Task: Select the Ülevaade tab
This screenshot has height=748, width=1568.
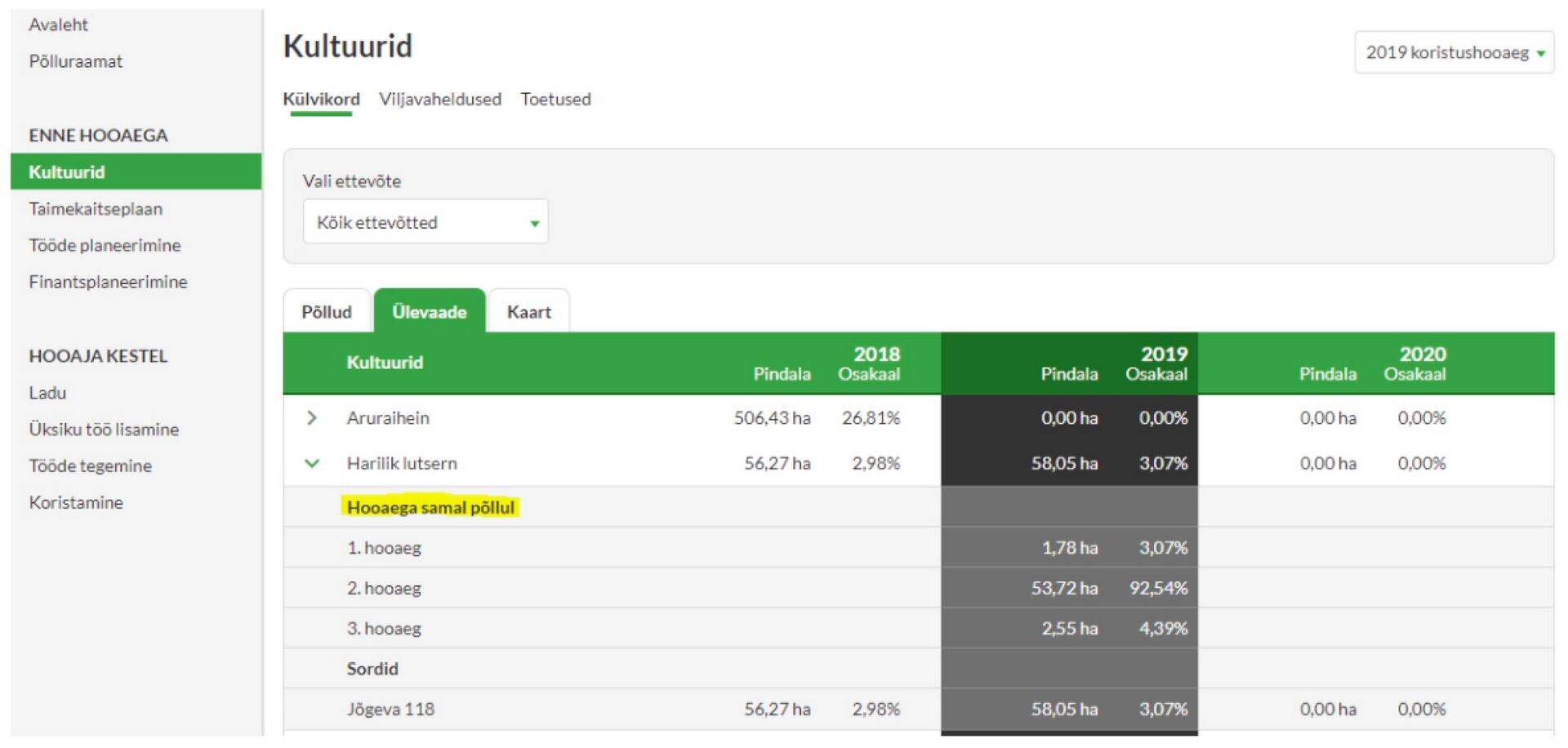Action: click(429, 312)
